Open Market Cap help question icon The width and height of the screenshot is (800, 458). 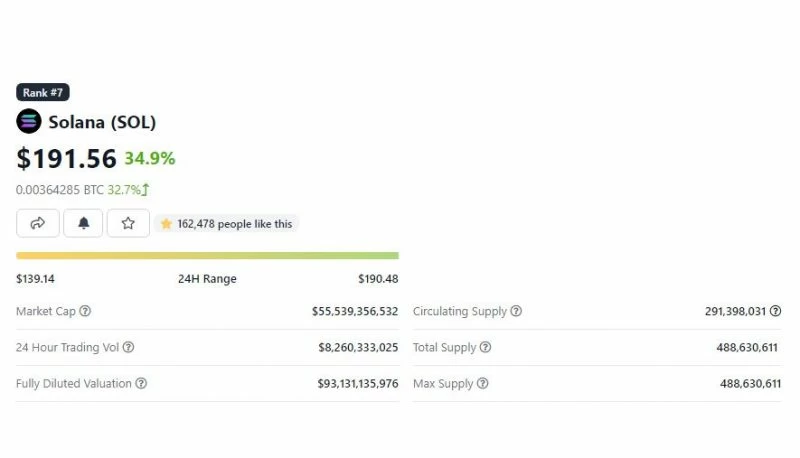pyautogui.click(x=85, y=311)
